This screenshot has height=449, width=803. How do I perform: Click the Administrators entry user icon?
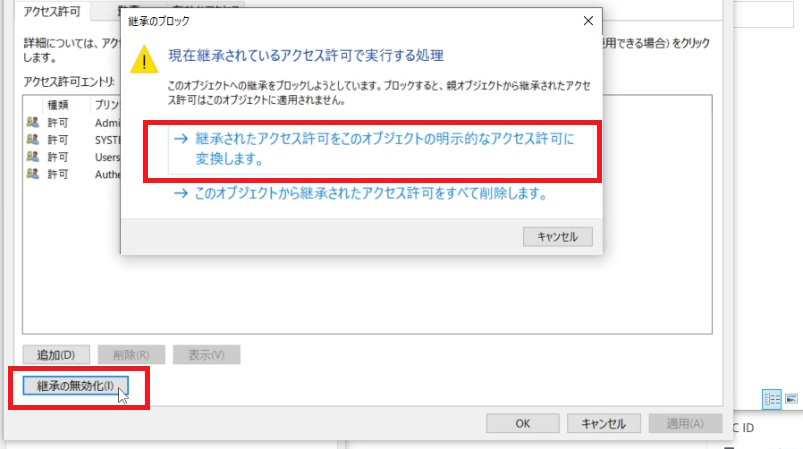[33, 122]
